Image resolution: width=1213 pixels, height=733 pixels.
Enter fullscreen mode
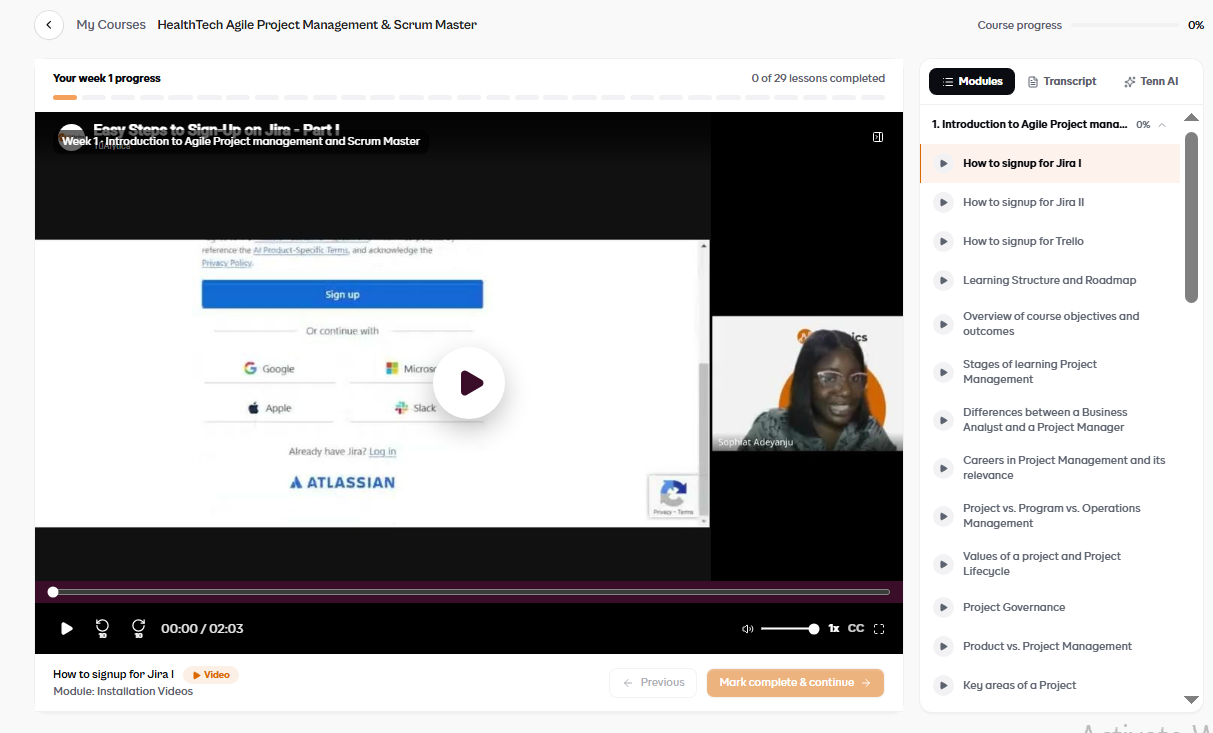click(x=880, y=629)
